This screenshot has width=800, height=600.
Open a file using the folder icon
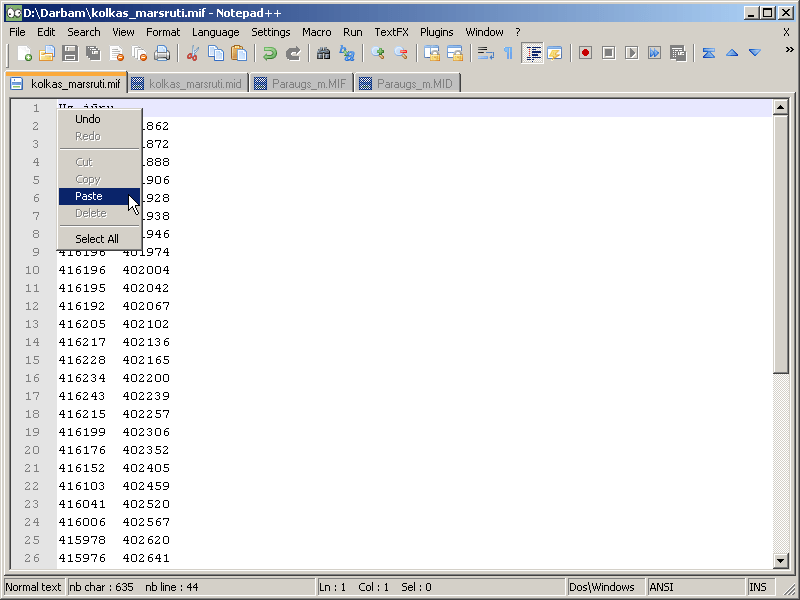[x=47, y=53]
